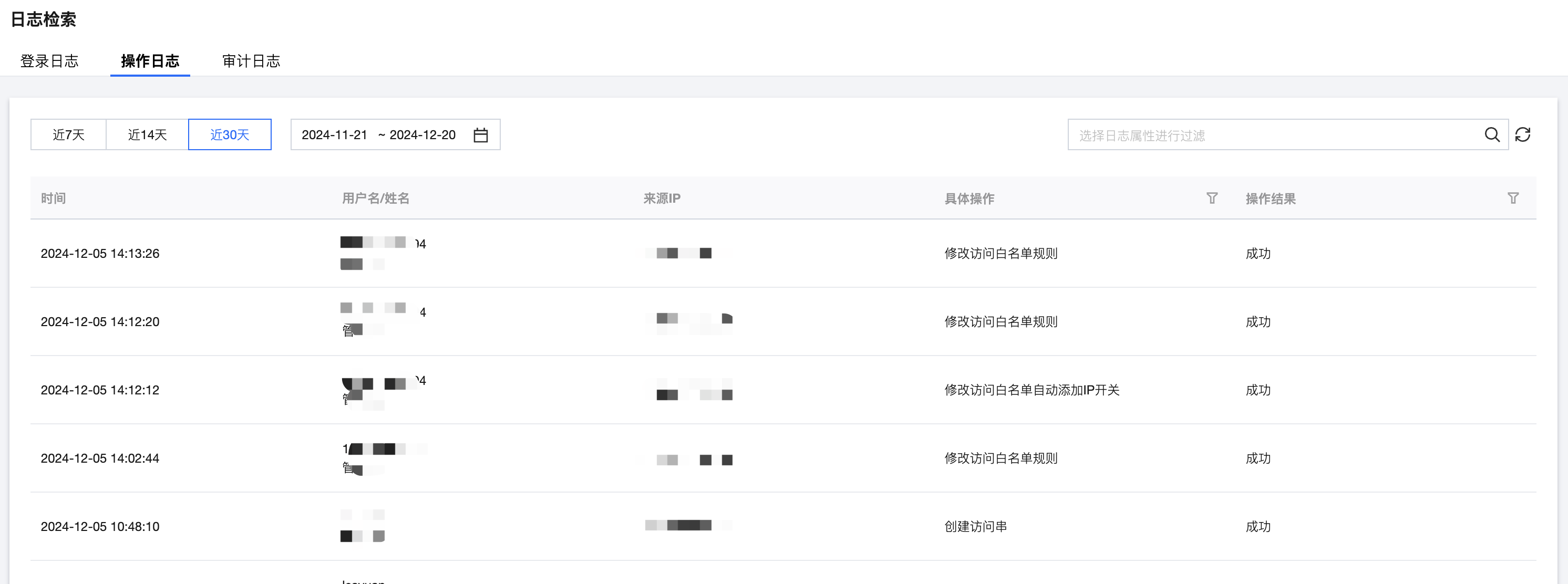The width and height of the screenshot is (1568, 584).
Task: Select 近7天 time range
Action: point(68,134)
